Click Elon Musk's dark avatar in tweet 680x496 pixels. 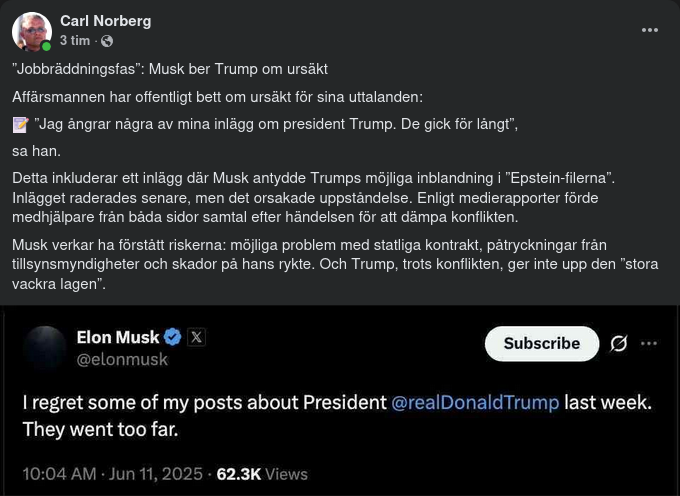[44, 347]
